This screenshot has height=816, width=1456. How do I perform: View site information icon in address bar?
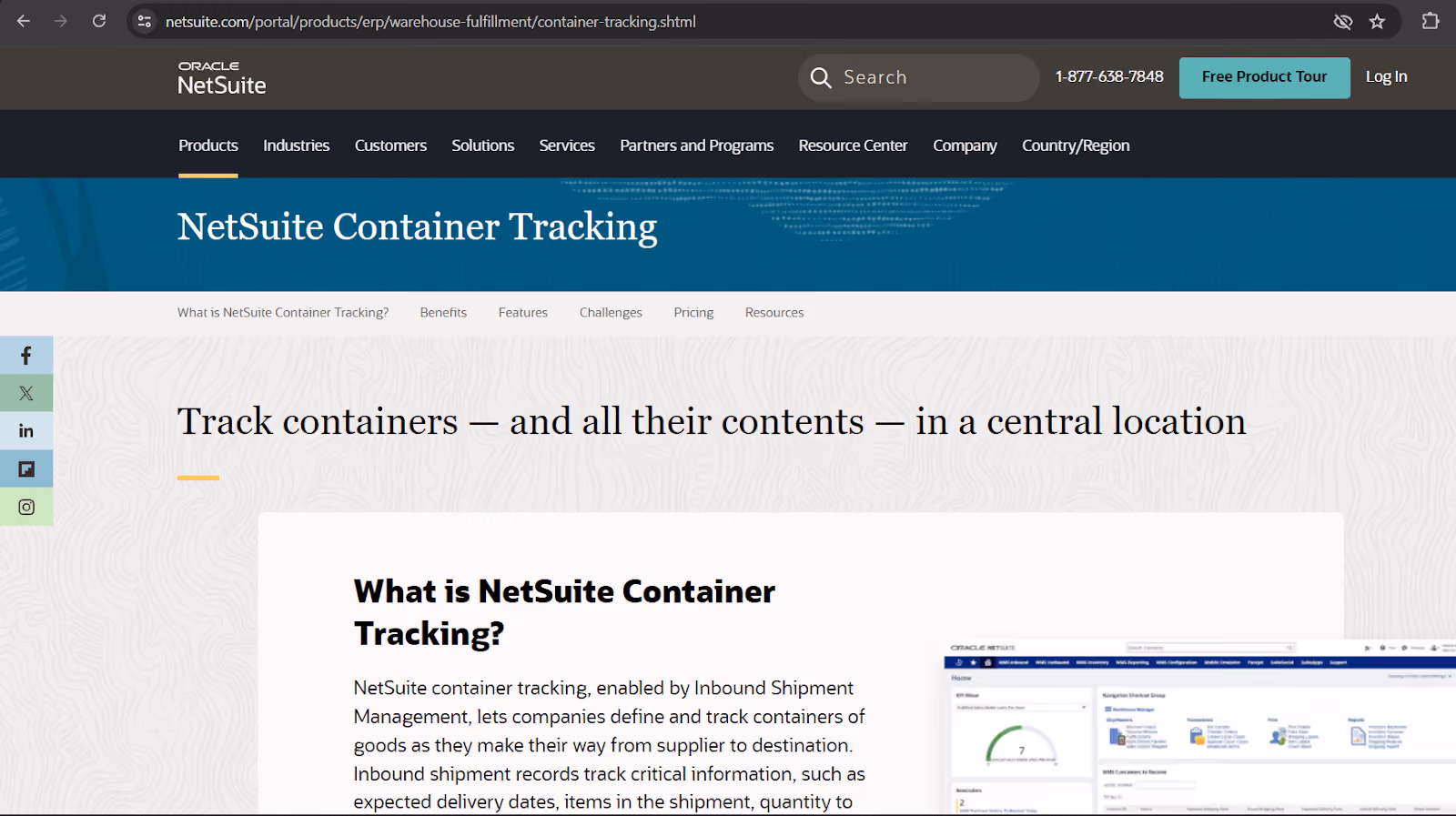tap(144, 21)
